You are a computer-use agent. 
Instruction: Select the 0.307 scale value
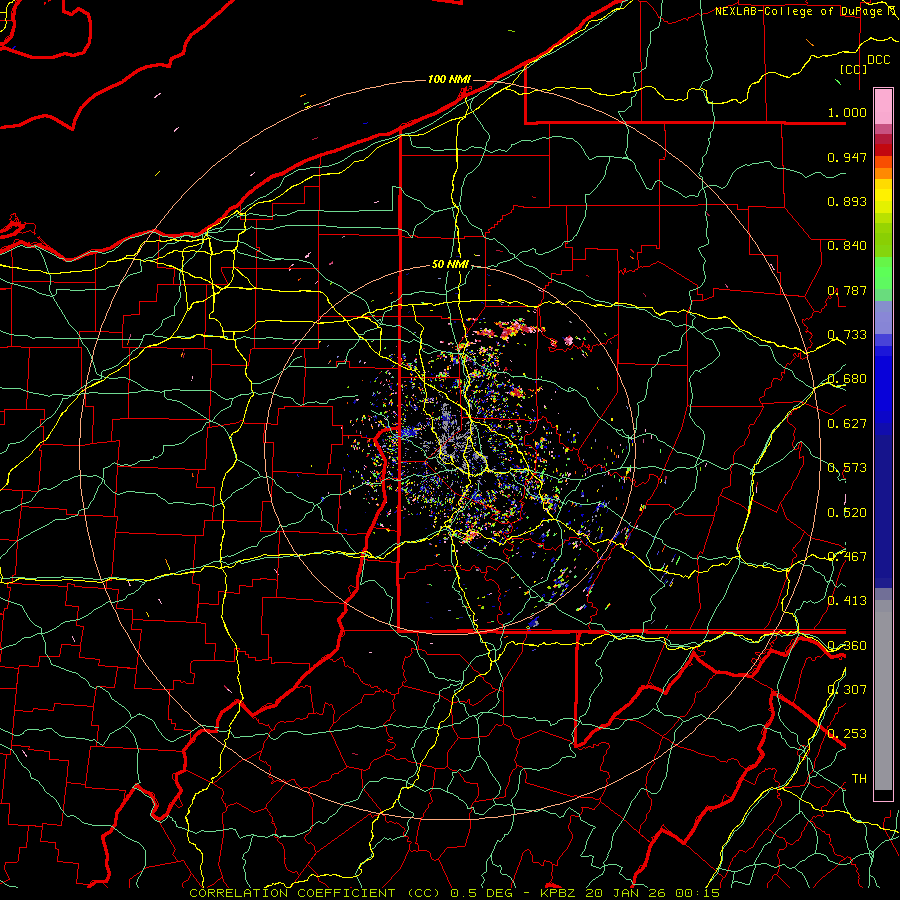(847, 689)
